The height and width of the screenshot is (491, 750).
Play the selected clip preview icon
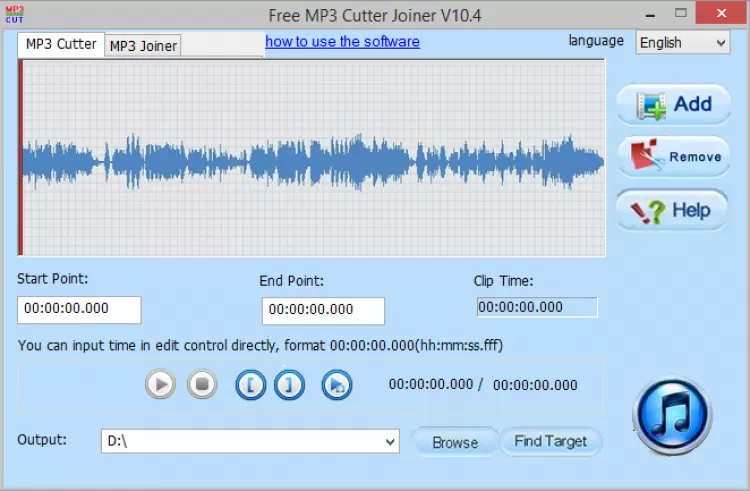[337, 384]
